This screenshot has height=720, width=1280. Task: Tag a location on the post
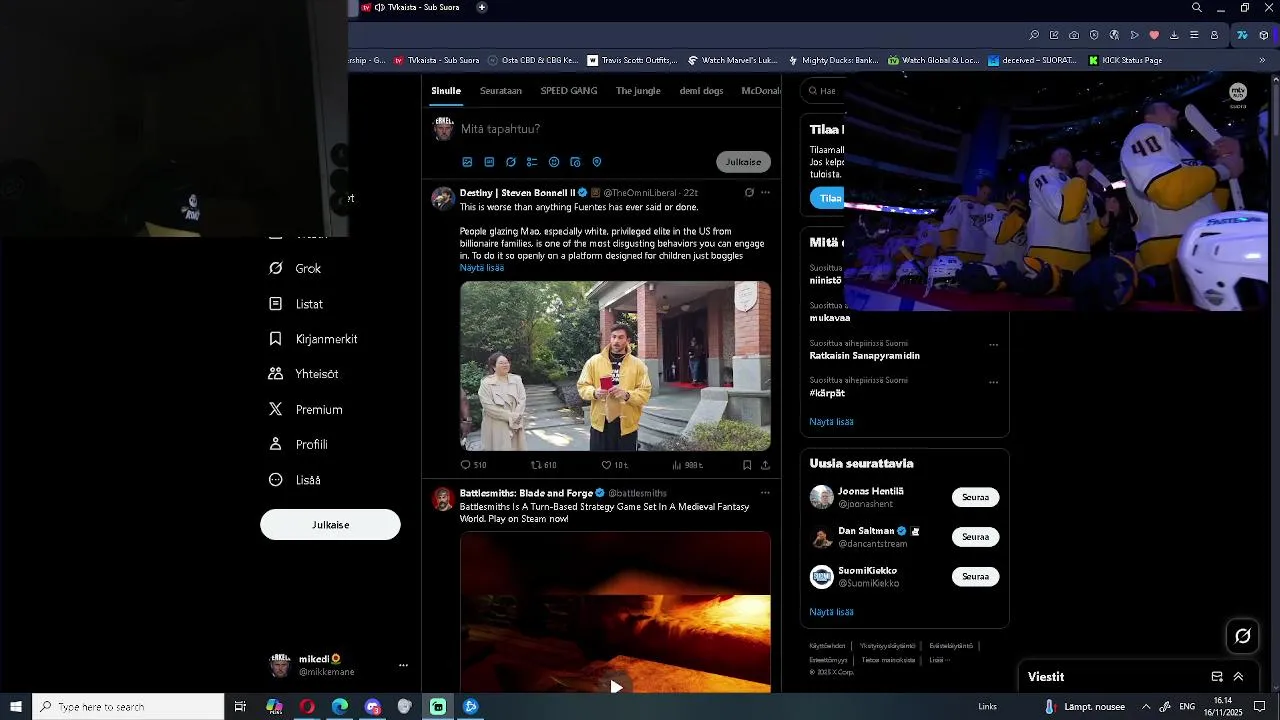point(597,162)
